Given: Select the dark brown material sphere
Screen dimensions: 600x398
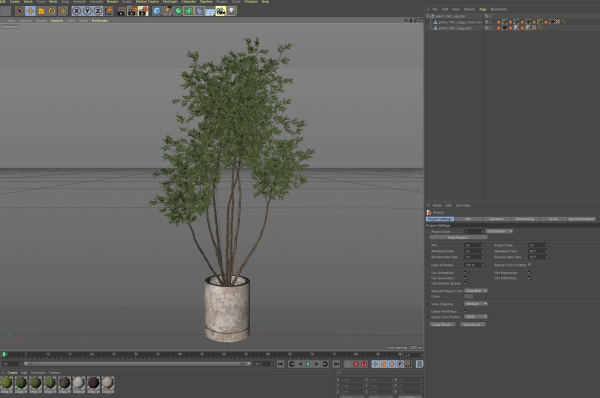Looking at the screenshot, I should (x=93, y=383).
